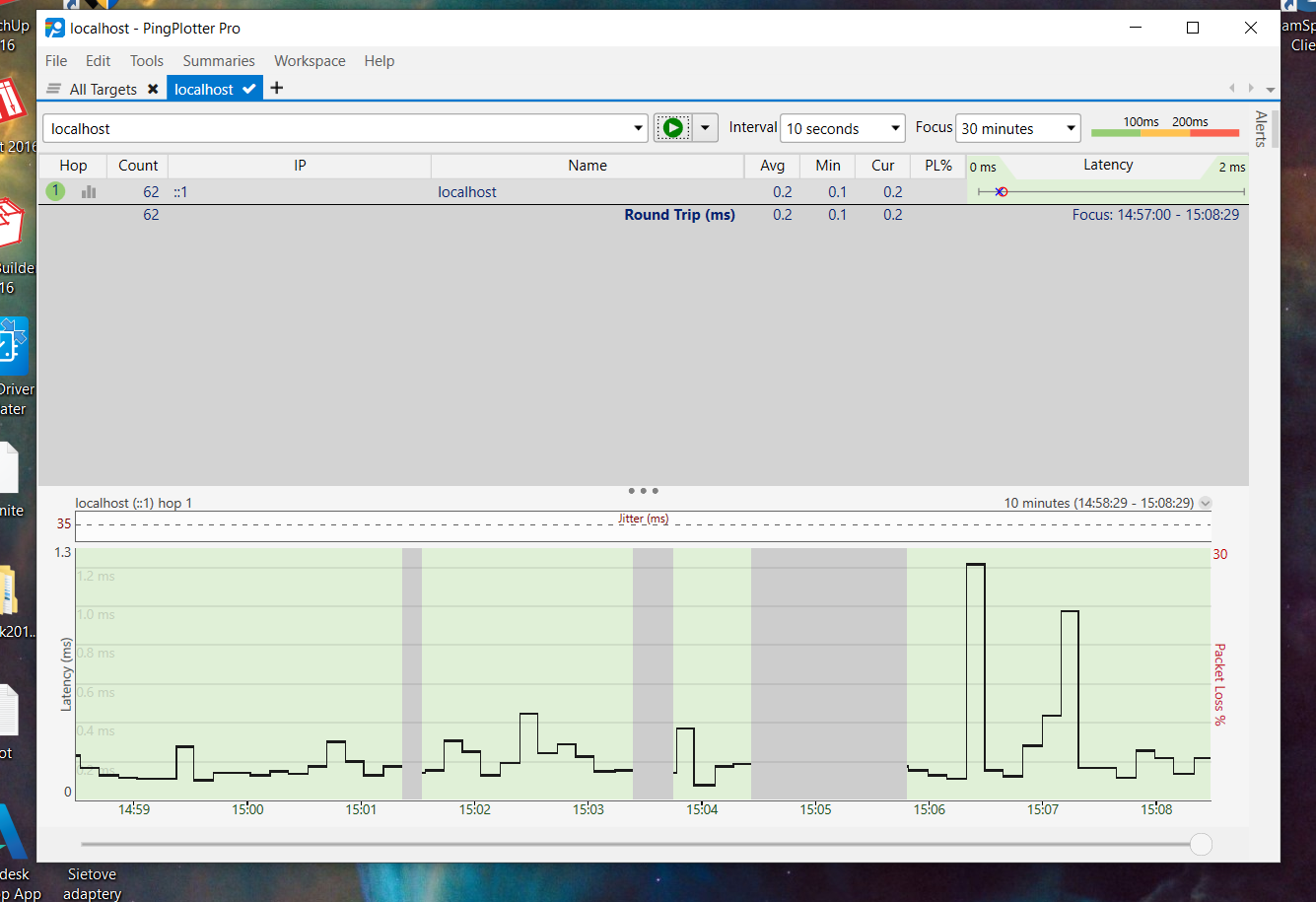The width and height of the screenshot is (1316, 902).
Task: Open the Summaries menu
Action: coord(219,60)
